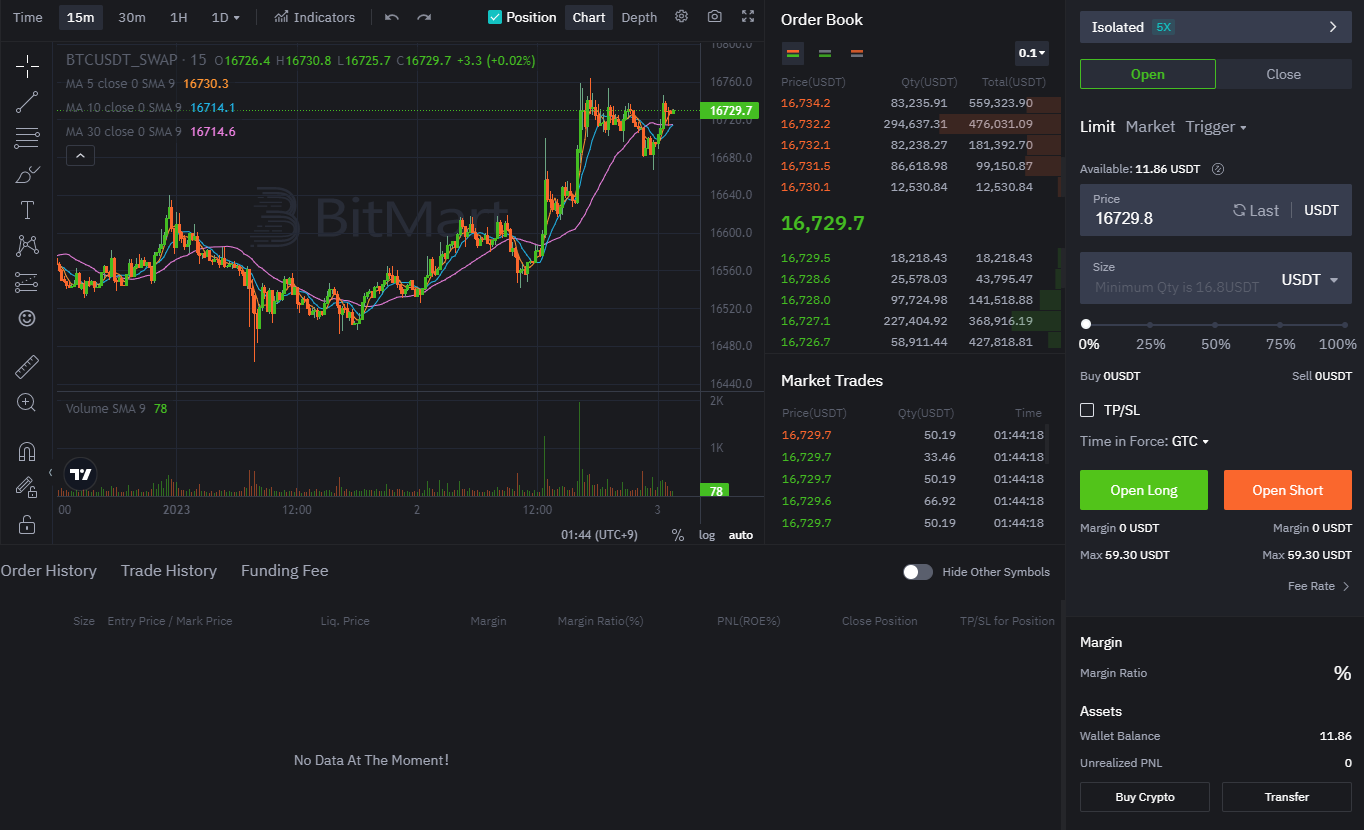Open the order book precision 0.1 dropdown
Viewport: 1364px width, 830px height.
click(1032, 53)
